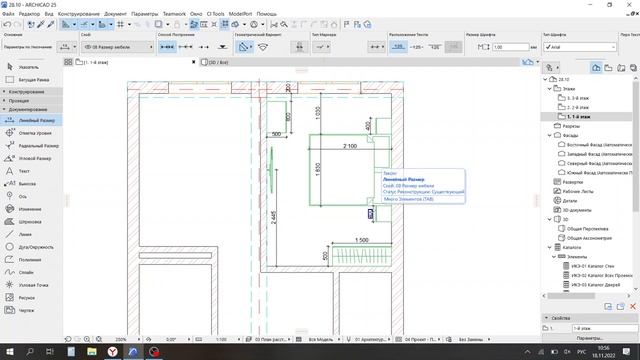Open the Layout Book navigator icon
640x360 pixels.
(621, 68)
